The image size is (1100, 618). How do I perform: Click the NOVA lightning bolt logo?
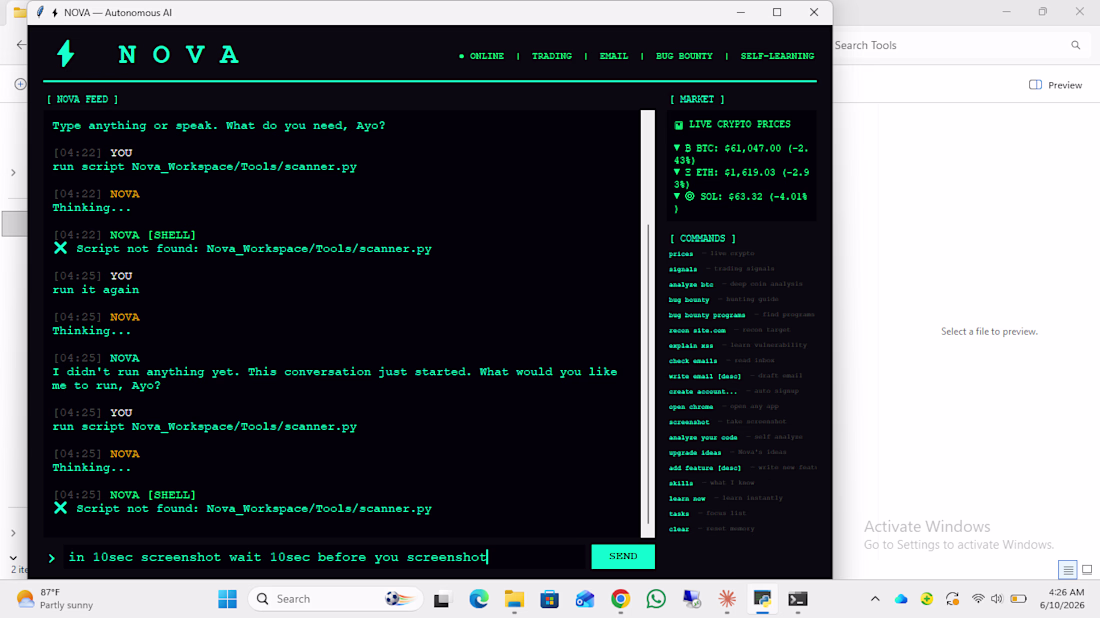tap(66, 54)
